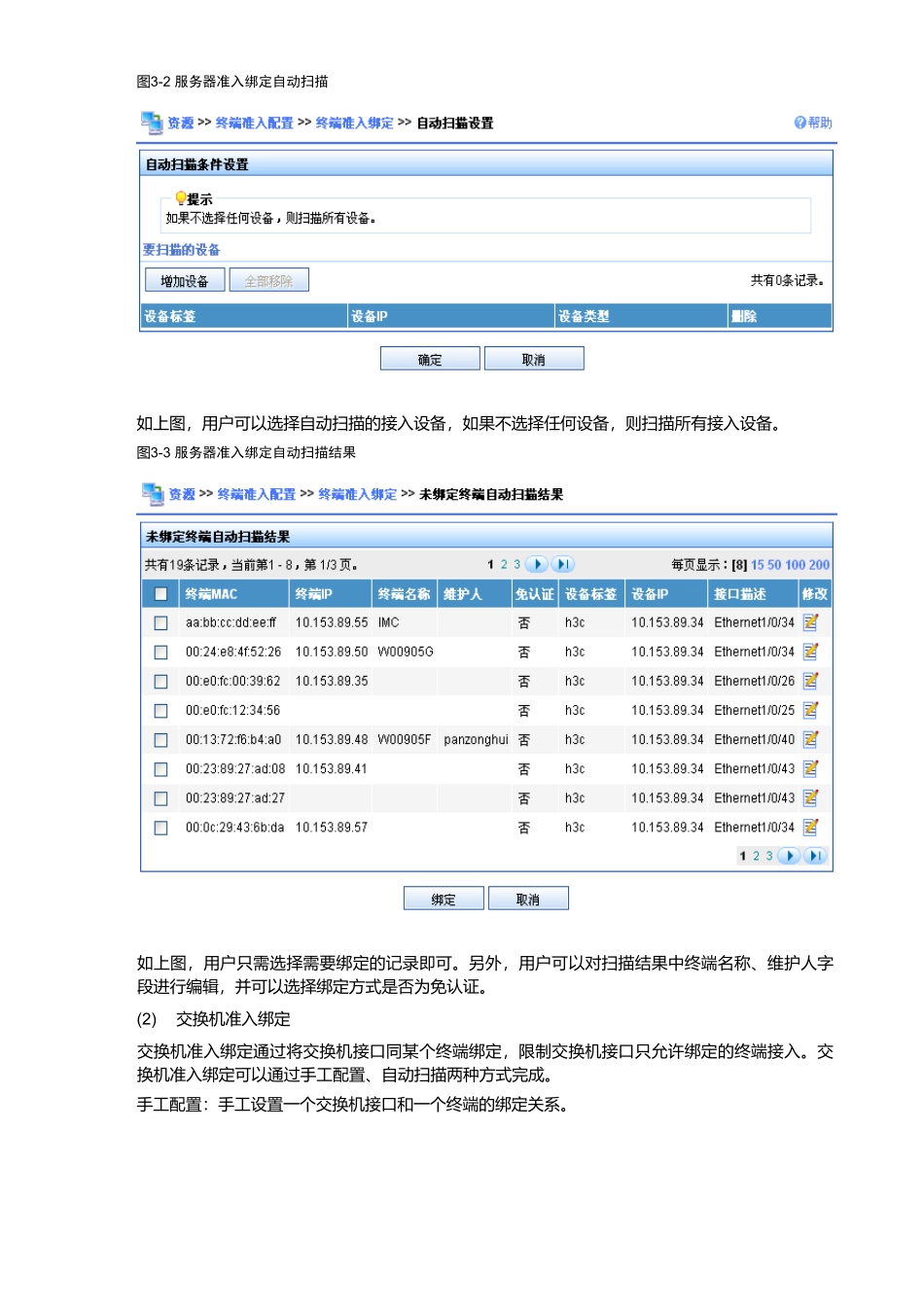Select terminal IP 10.153.89.57
The width and height of the screenshot is (924, 1307).
[x=332, y=828]
